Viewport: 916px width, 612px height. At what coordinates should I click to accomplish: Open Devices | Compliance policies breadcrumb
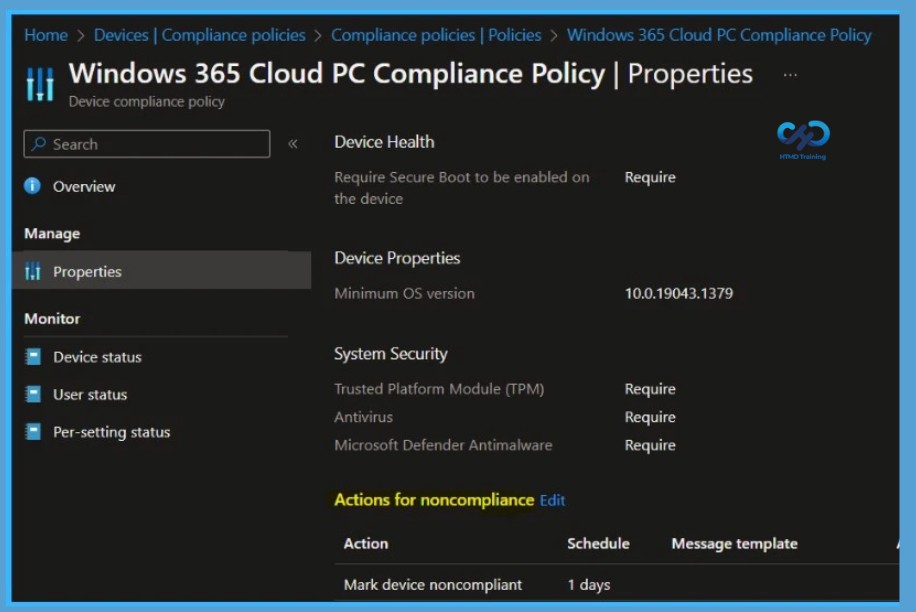pyautogui.click(x=200, y=35)
